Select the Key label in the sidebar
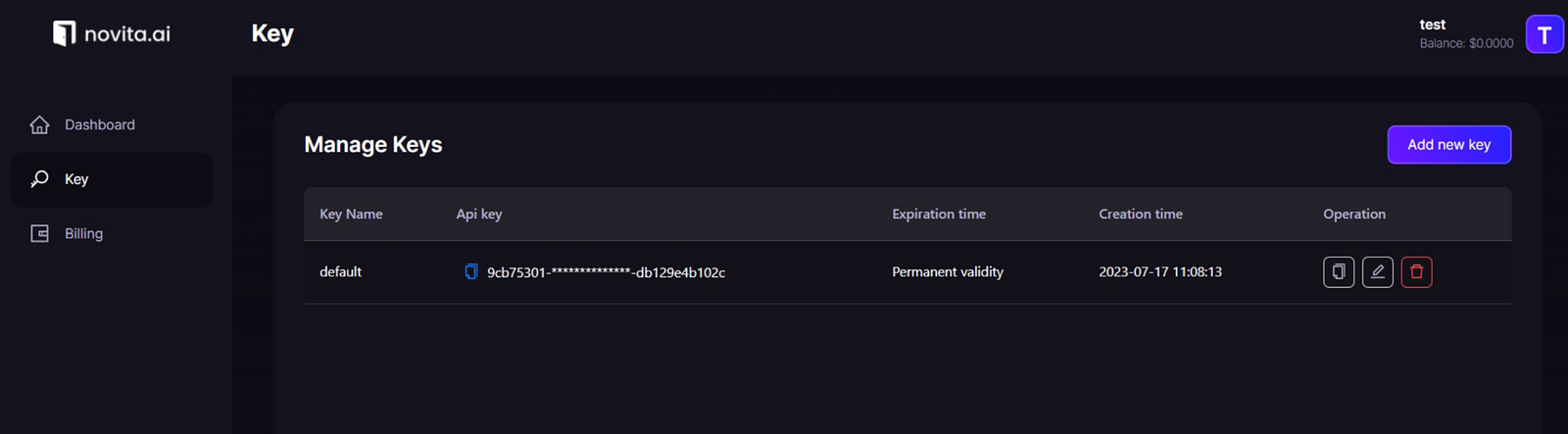This screenshot has height=434, width=1568. click(x=76, y=179)
